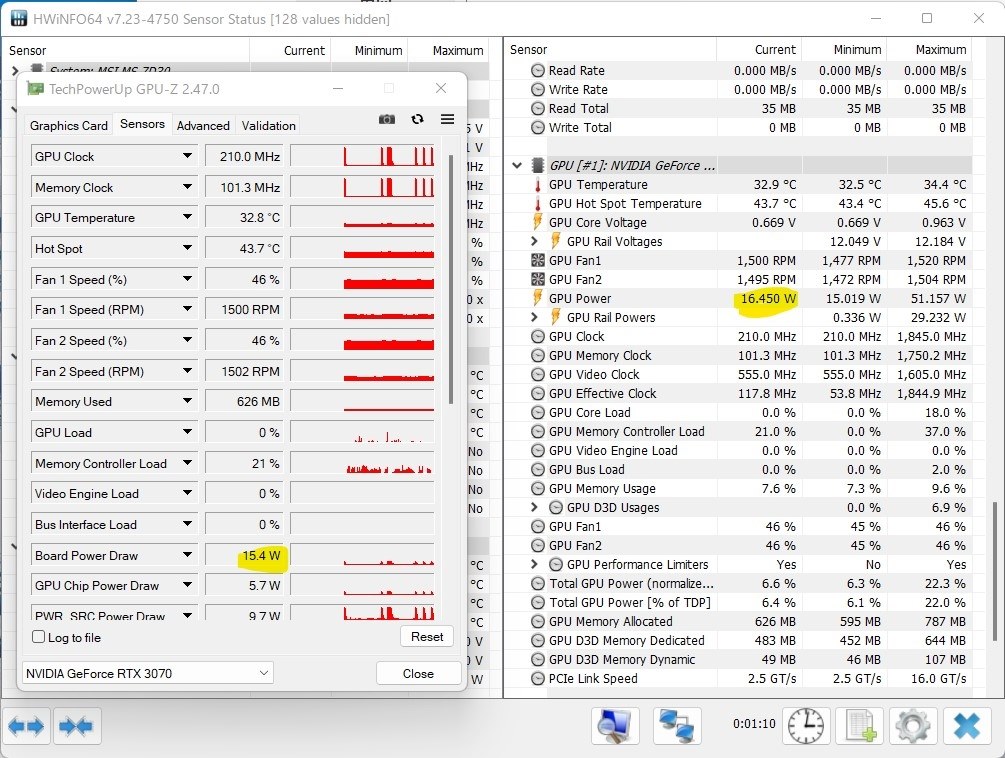Click the Close button in GPU-Z
This screenshot has width=1005, height=758.
(418, 673)
